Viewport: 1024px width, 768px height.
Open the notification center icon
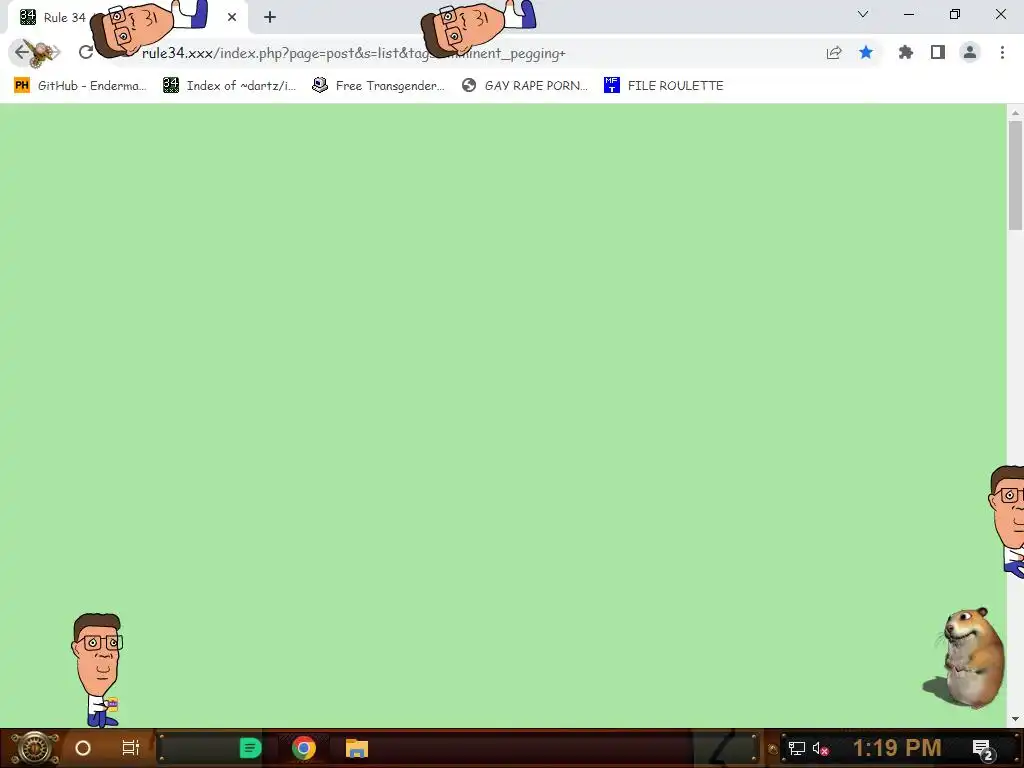(x=983, y=749)
